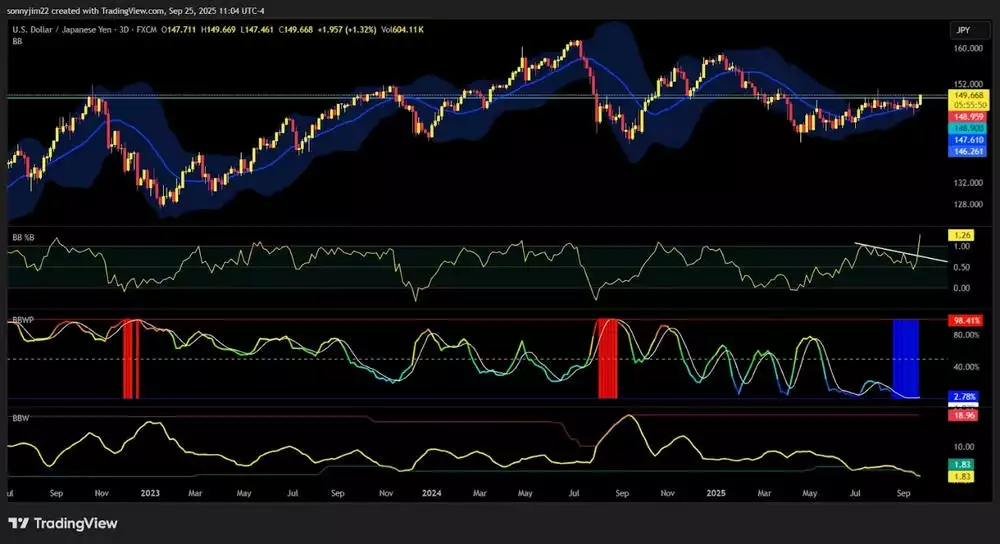Click the 2023 marker on time axis

(149, 493)
